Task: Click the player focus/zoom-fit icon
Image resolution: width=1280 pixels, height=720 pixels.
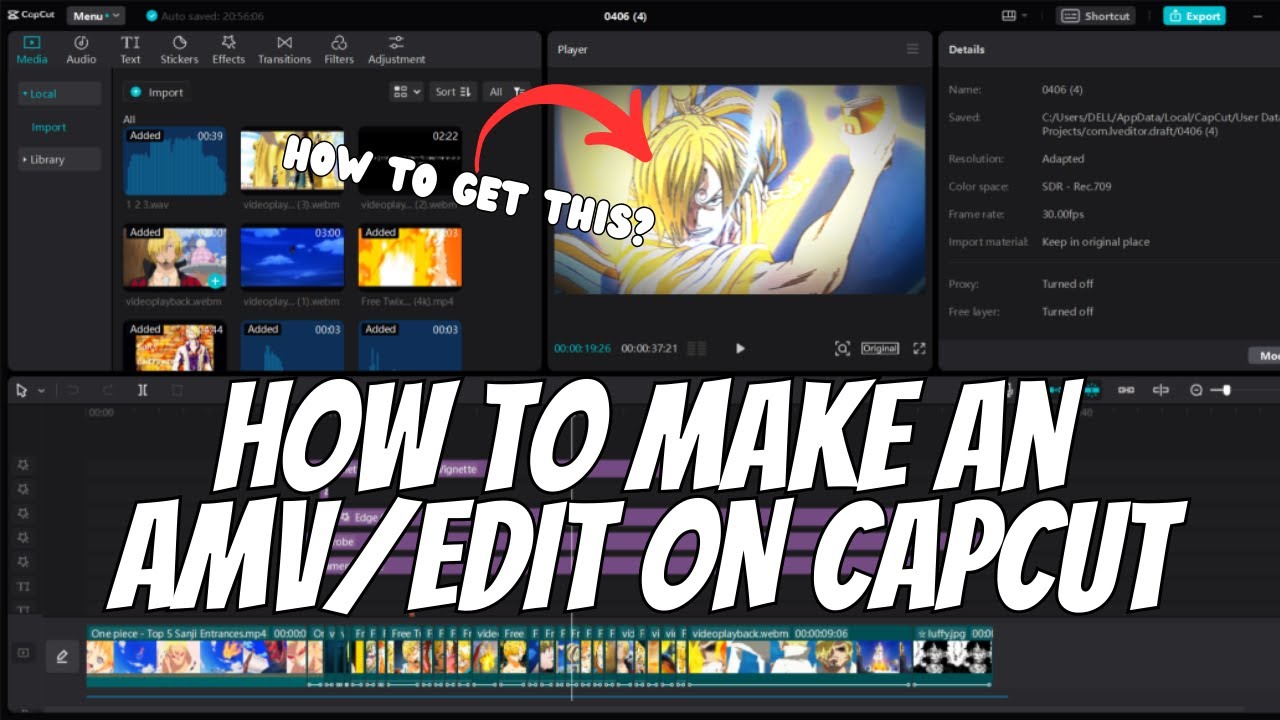Action: [842, 348]
